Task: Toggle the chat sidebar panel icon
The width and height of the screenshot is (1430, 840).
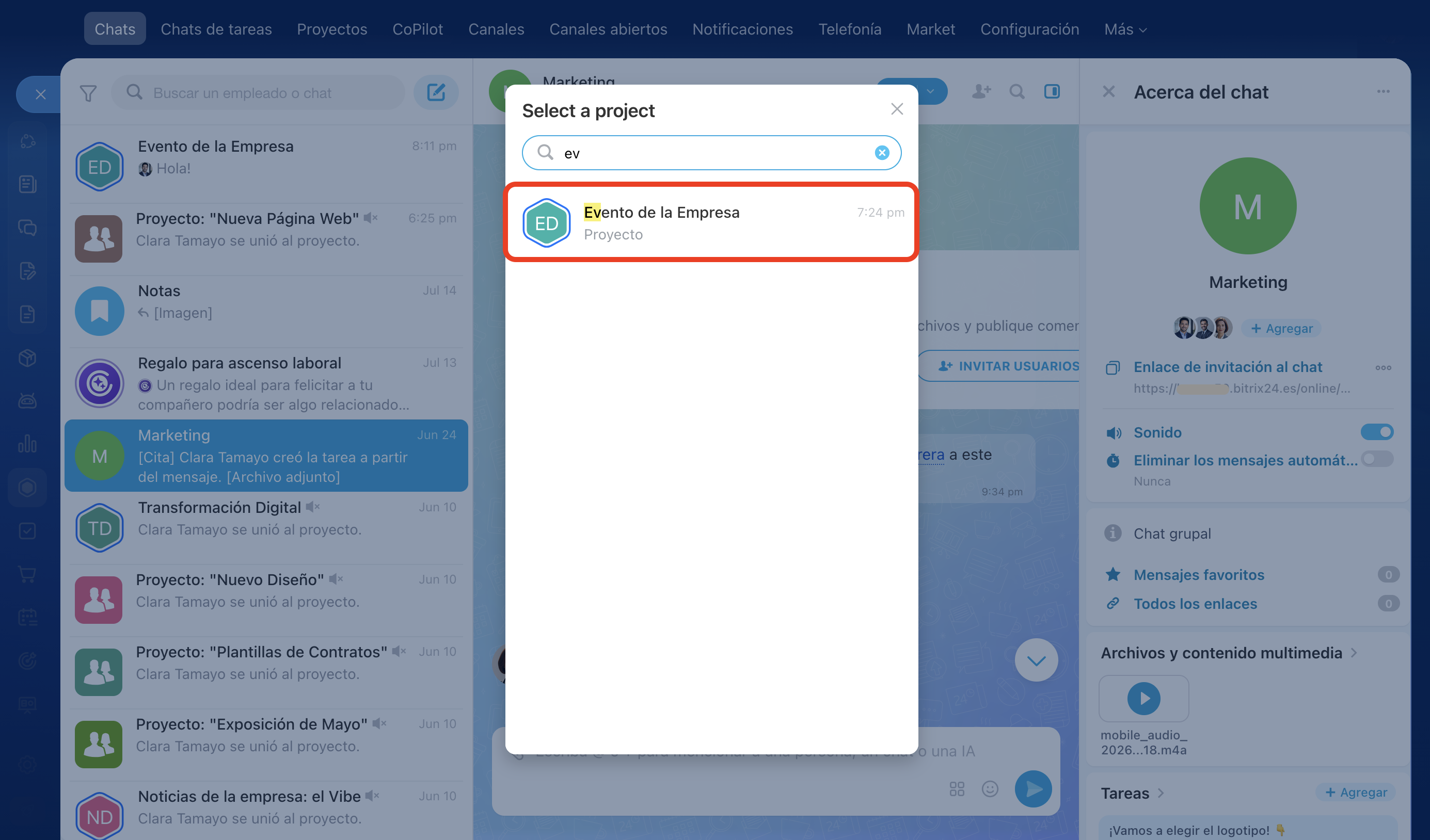Action: point(1052,91)
